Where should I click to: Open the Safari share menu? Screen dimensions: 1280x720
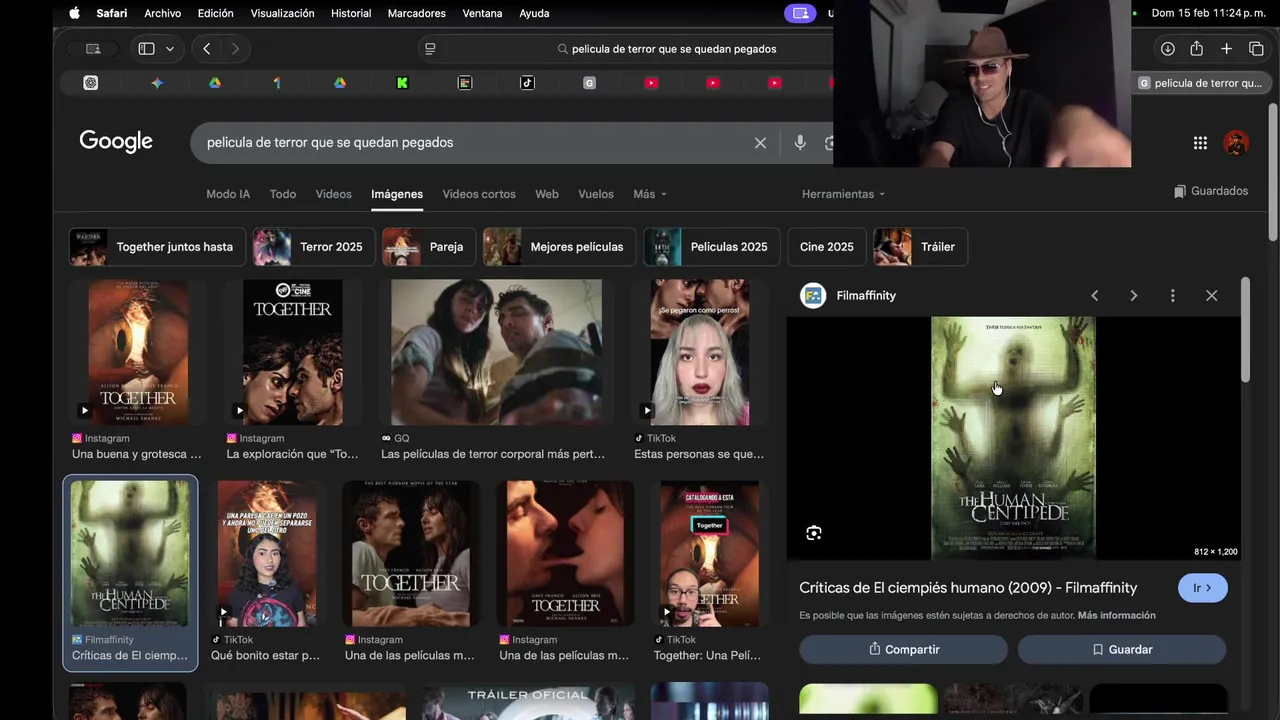click(x=1196, y=48)
